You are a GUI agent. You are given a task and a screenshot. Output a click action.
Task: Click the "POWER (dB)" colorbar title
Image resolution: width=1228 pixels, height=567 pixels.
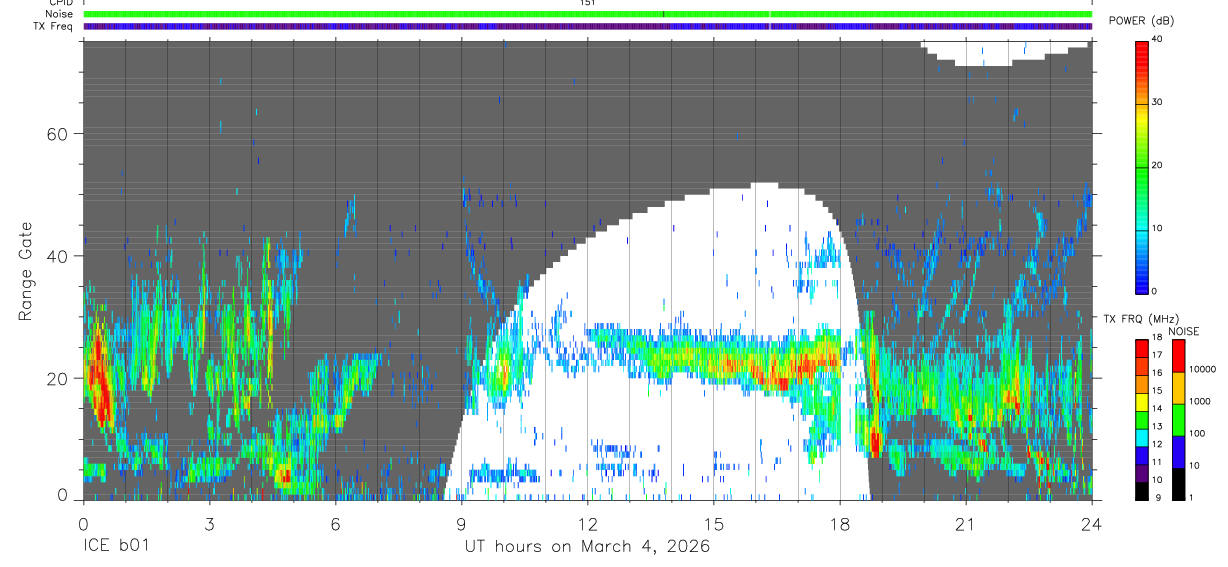coord(1142,21)
